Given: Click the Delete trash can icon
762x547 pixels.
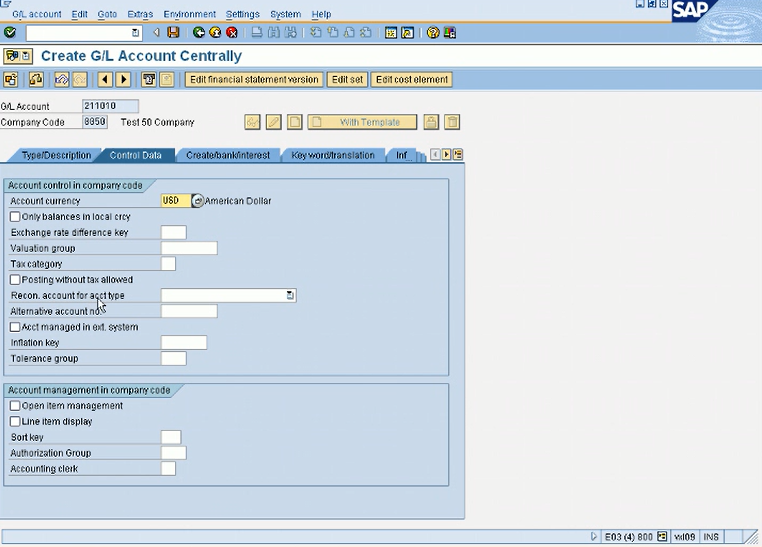Looking at the screenshot, I should pos(452,122).
